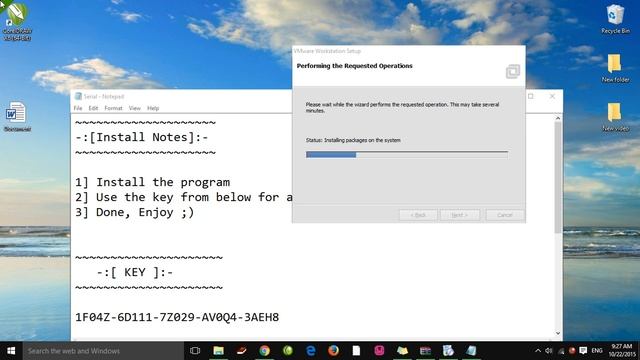Open the File menu in Notepad
The width and height of the screenshot is (640, 360).
click(78, 108)
